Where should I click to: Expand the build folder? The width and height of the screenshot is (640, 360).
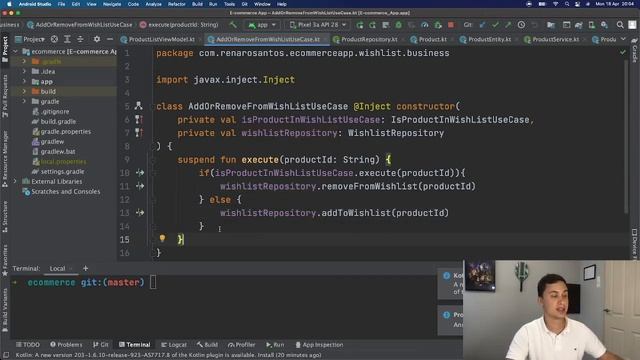pos(24,91)
